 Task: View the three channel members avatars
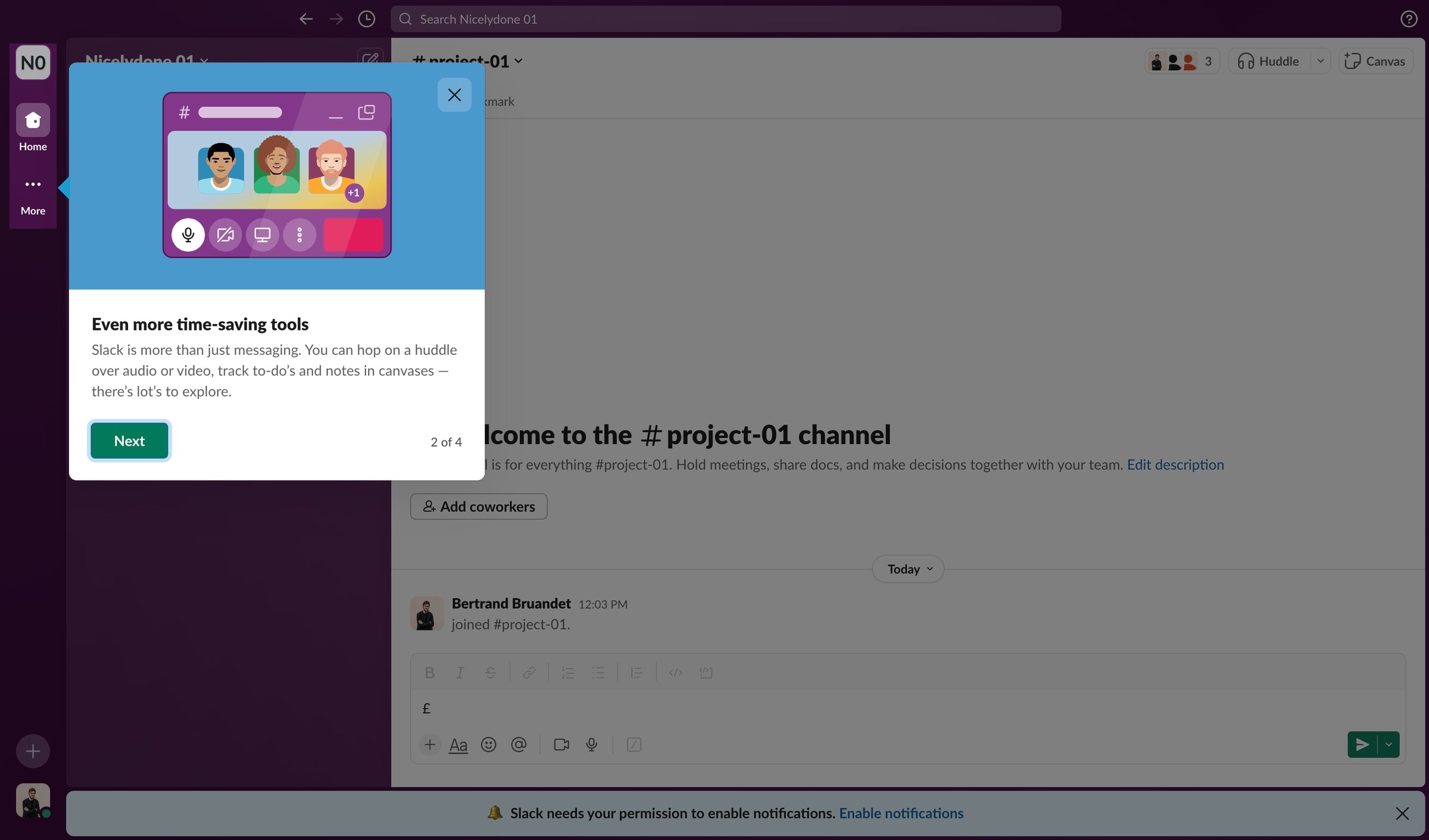pos(1182,61)
